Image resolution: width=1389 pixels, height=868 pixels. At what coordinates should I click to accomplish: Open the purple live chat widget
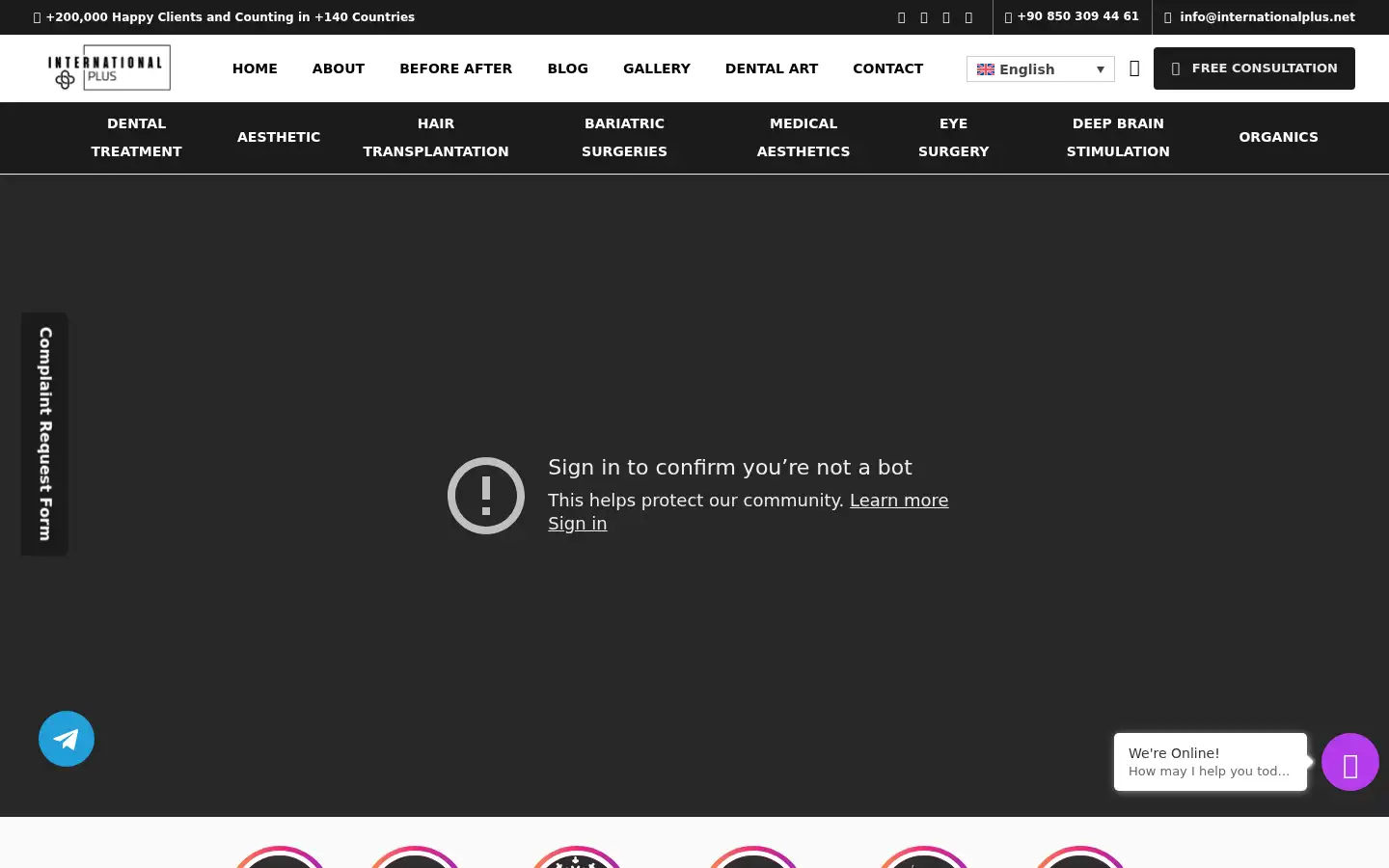tap(1349, 762)
